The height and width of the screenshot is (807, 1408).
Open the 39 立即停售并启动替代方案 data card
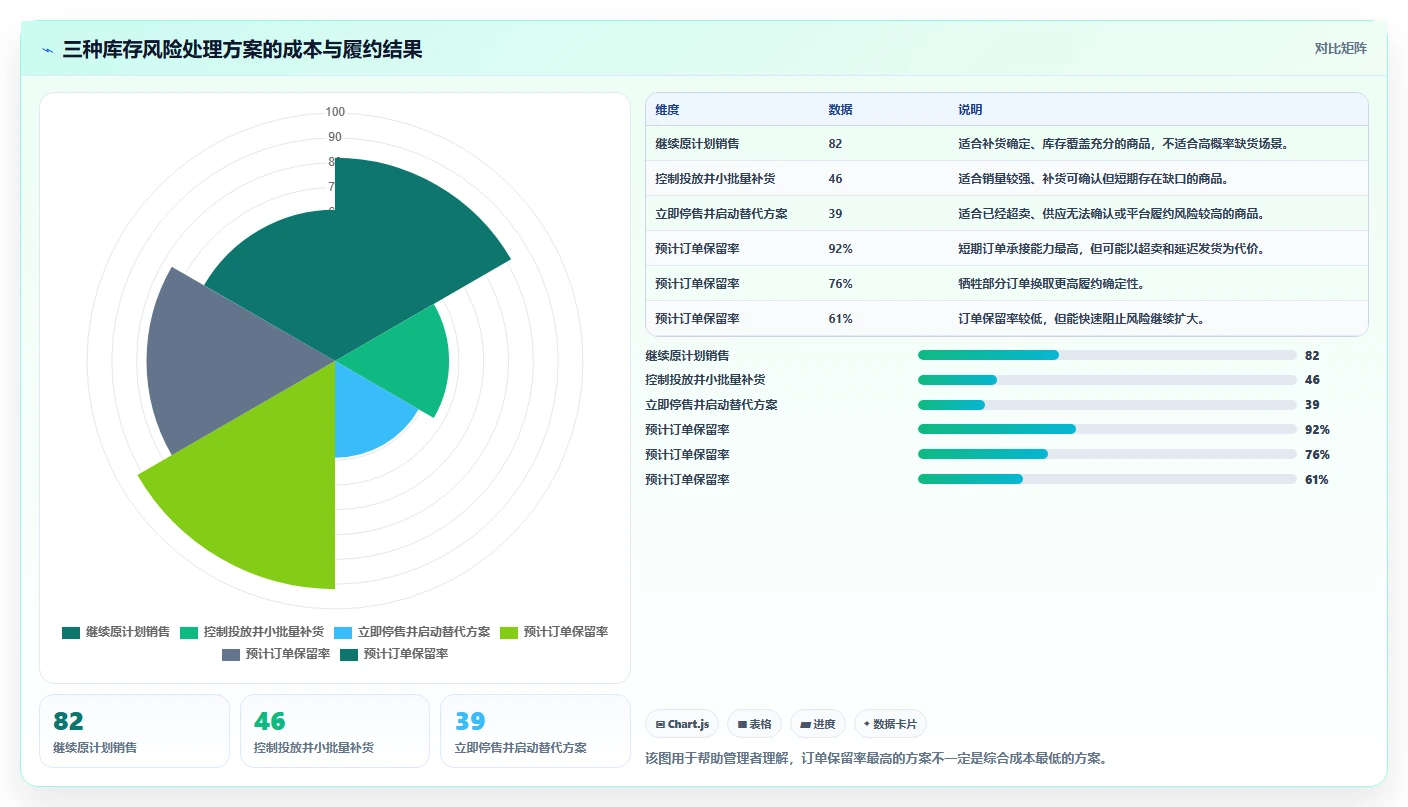535,731
